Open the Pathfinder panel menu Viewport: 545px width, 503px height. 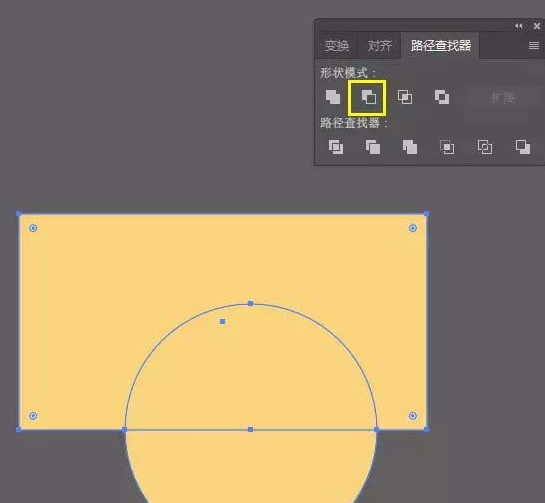[534, 46]
